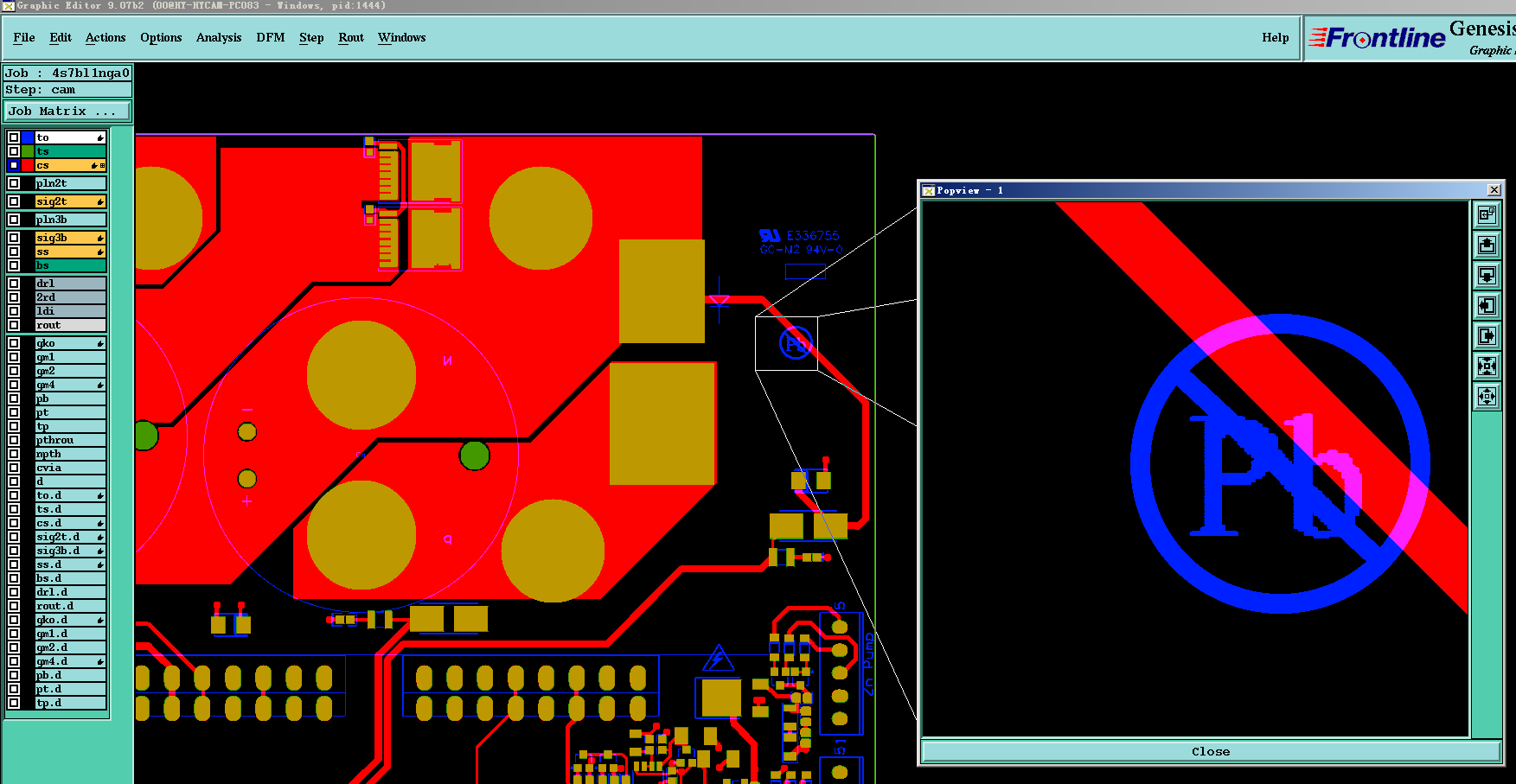
Task: Click the Job Matrix button
Action: pyautogui.click(x=67, y=111)
